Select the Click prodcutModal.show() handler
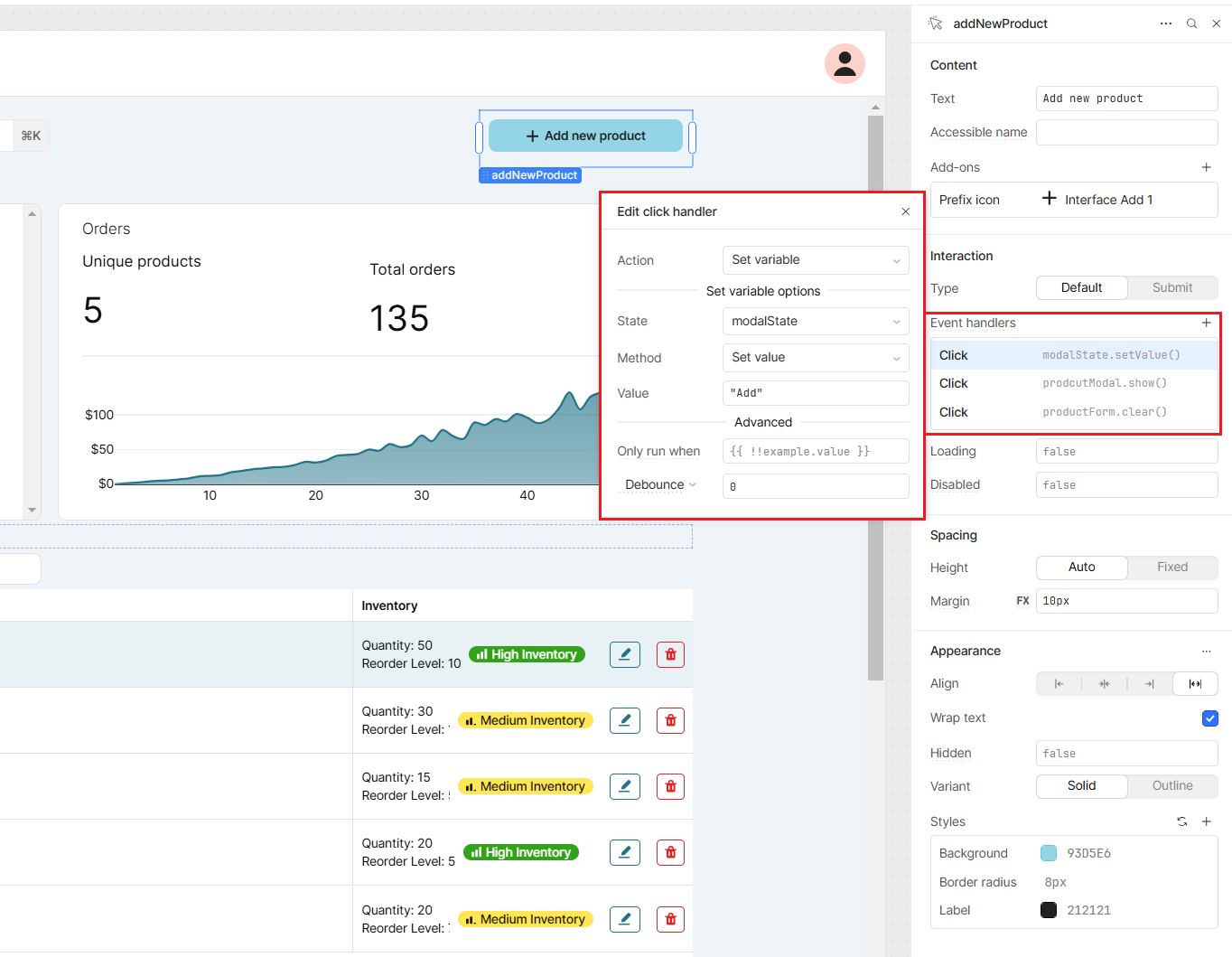Image resolution: width=1232 pixels, height=957 pixels. coord(1074,383)
